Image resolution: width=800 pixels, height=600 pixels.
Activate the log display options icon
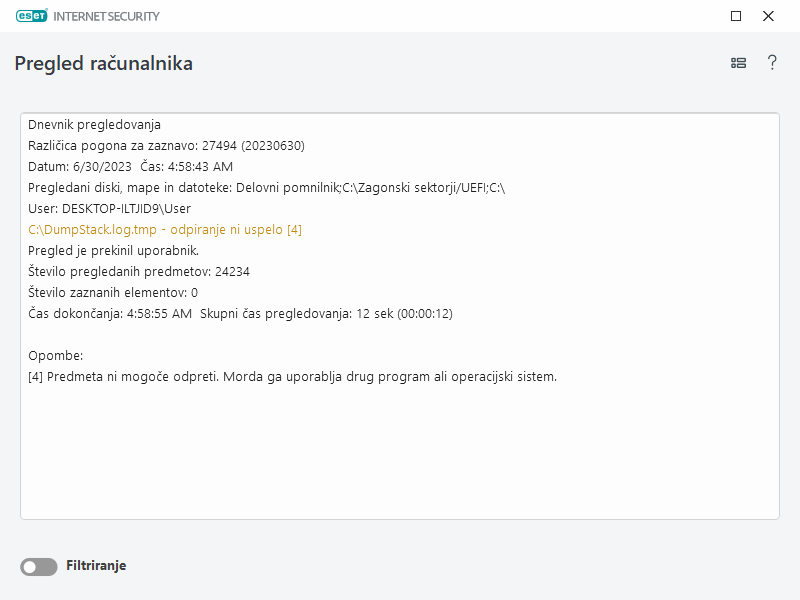click(x=738, y=62)
